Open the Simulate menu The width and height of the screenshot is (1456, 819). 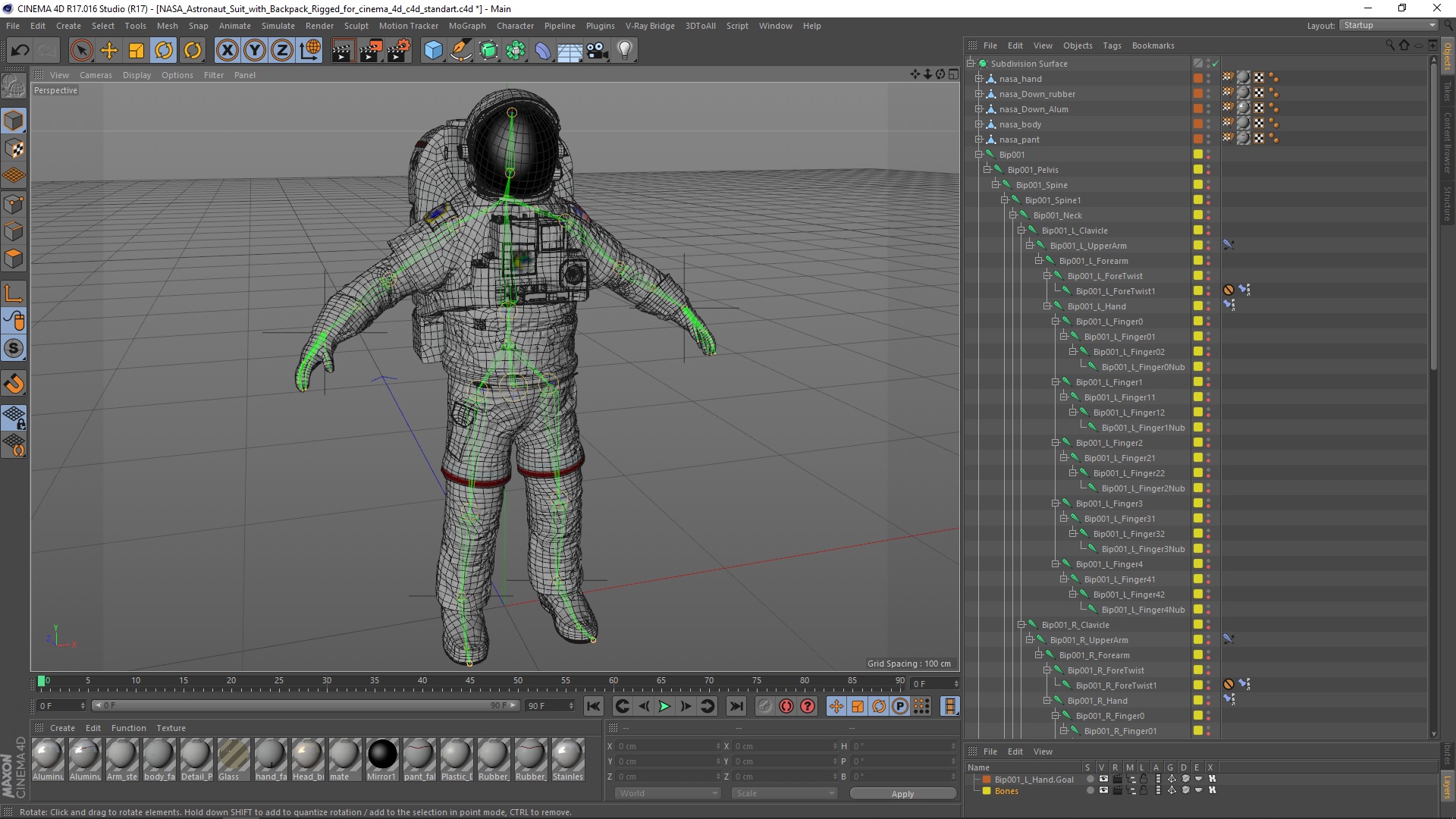[278, 26]
